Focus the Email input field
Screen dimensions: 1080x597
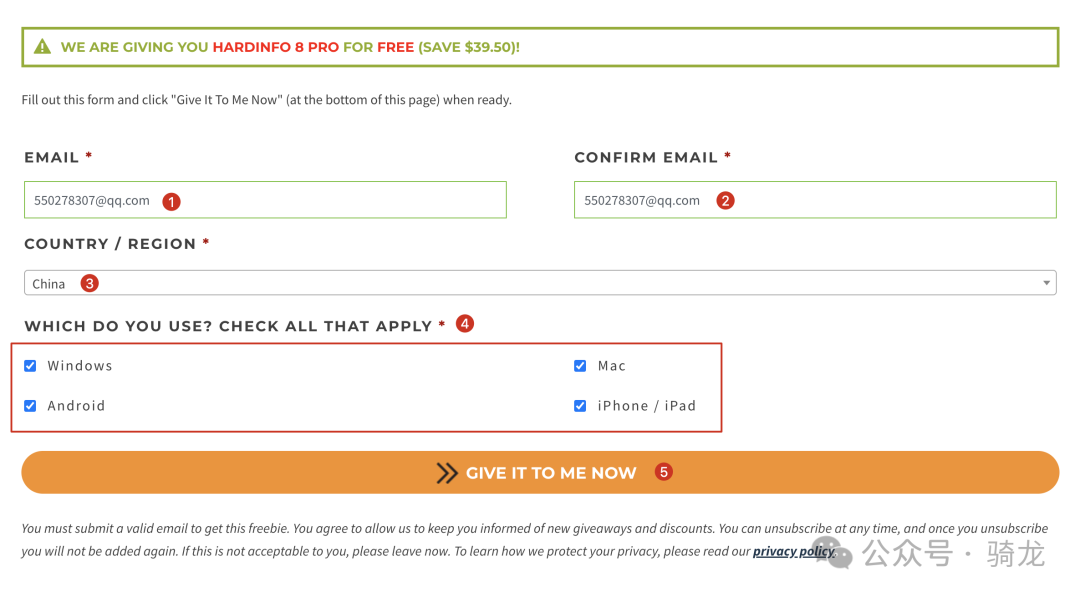[265, 200]
